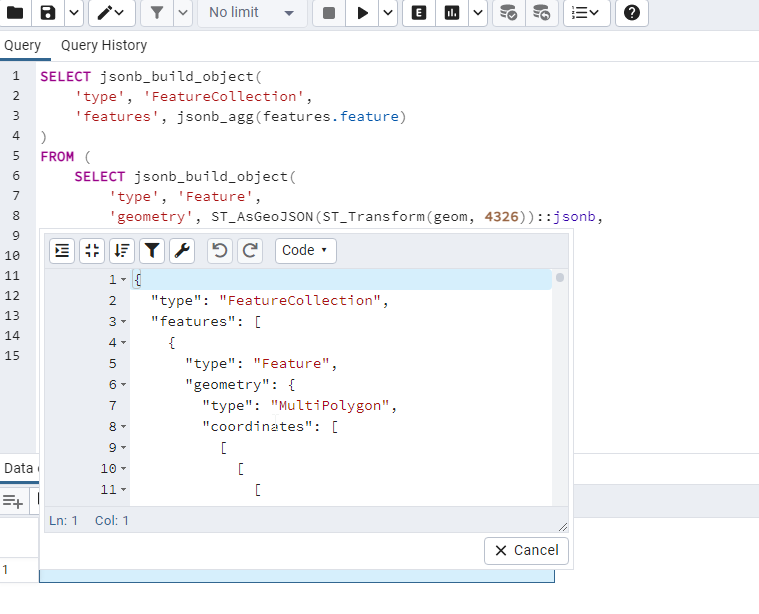Viewport: 759px width, 614px height.
Task: Expand the execute options dropdown arrow
Action: click(x=388, y=13)
